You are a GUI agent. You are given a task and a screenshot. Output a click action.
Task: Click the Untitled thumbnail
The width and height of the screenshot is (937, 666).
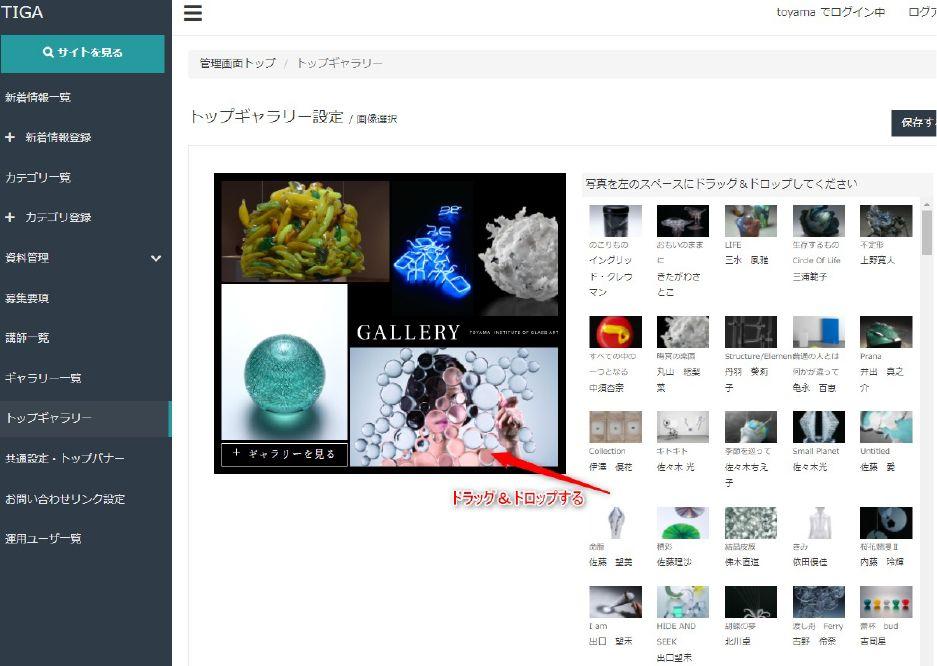886,427
